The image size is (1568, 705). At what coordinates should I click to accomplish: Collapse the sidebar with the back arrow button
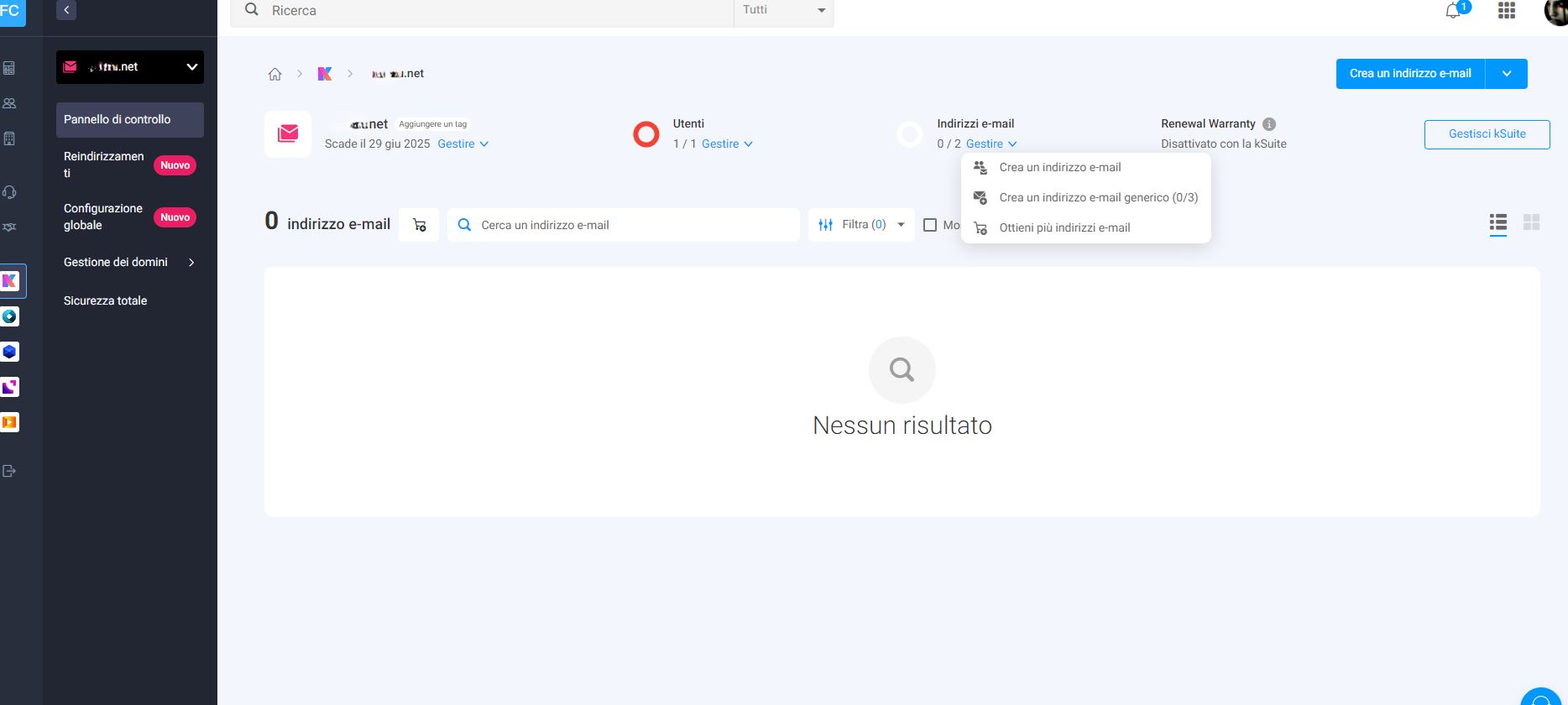coord(66,10)
